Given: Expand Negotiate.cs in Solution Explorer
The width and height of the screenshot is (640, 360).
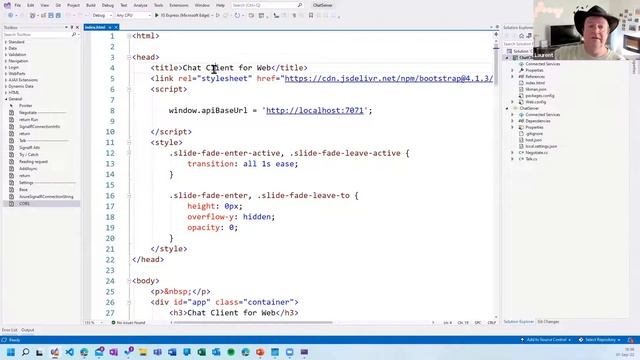Looking at the screenshot, I should [513, 153].
